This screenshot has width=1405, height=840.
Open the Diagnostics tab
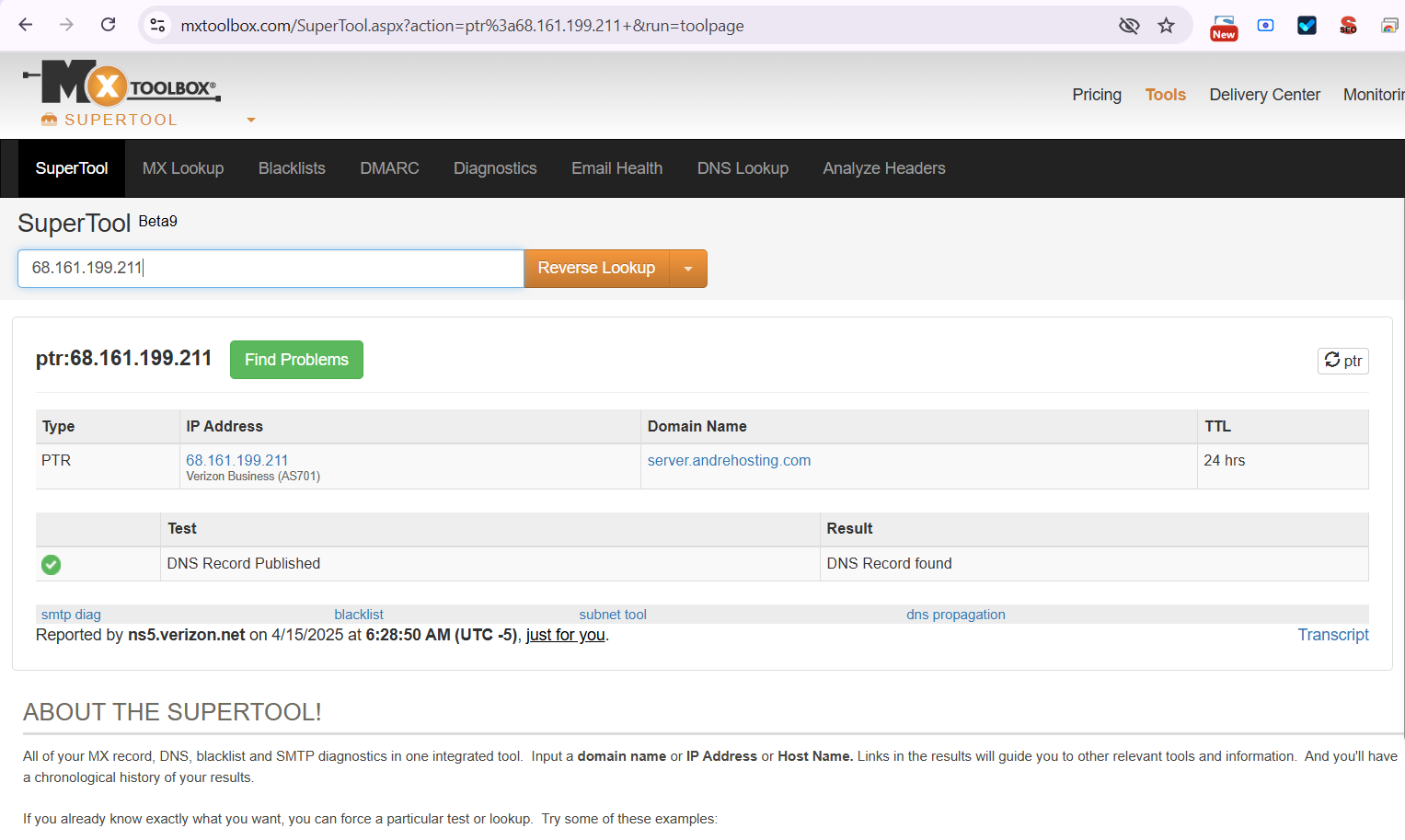(x=495, y=168)
